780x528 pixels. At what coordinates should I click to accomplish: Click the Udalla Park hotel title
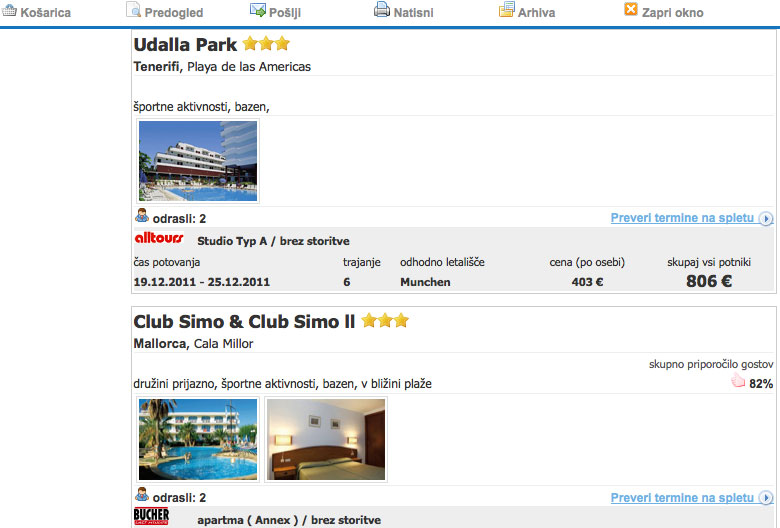point(185,45)
